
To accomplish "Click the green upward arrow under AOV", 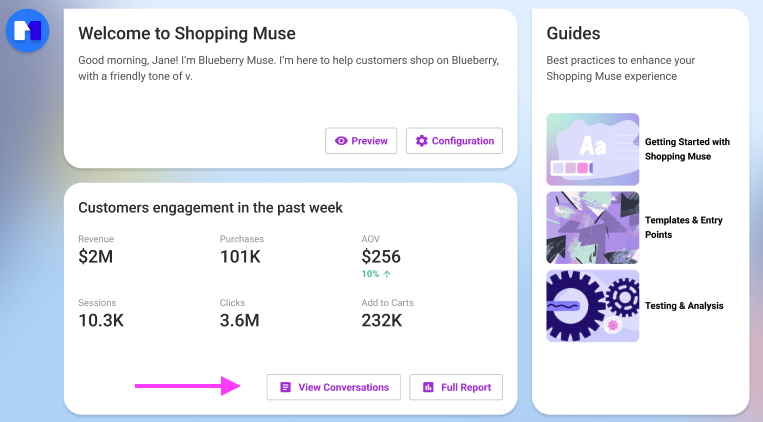I will pyautogui.click(x=387, y=274).
